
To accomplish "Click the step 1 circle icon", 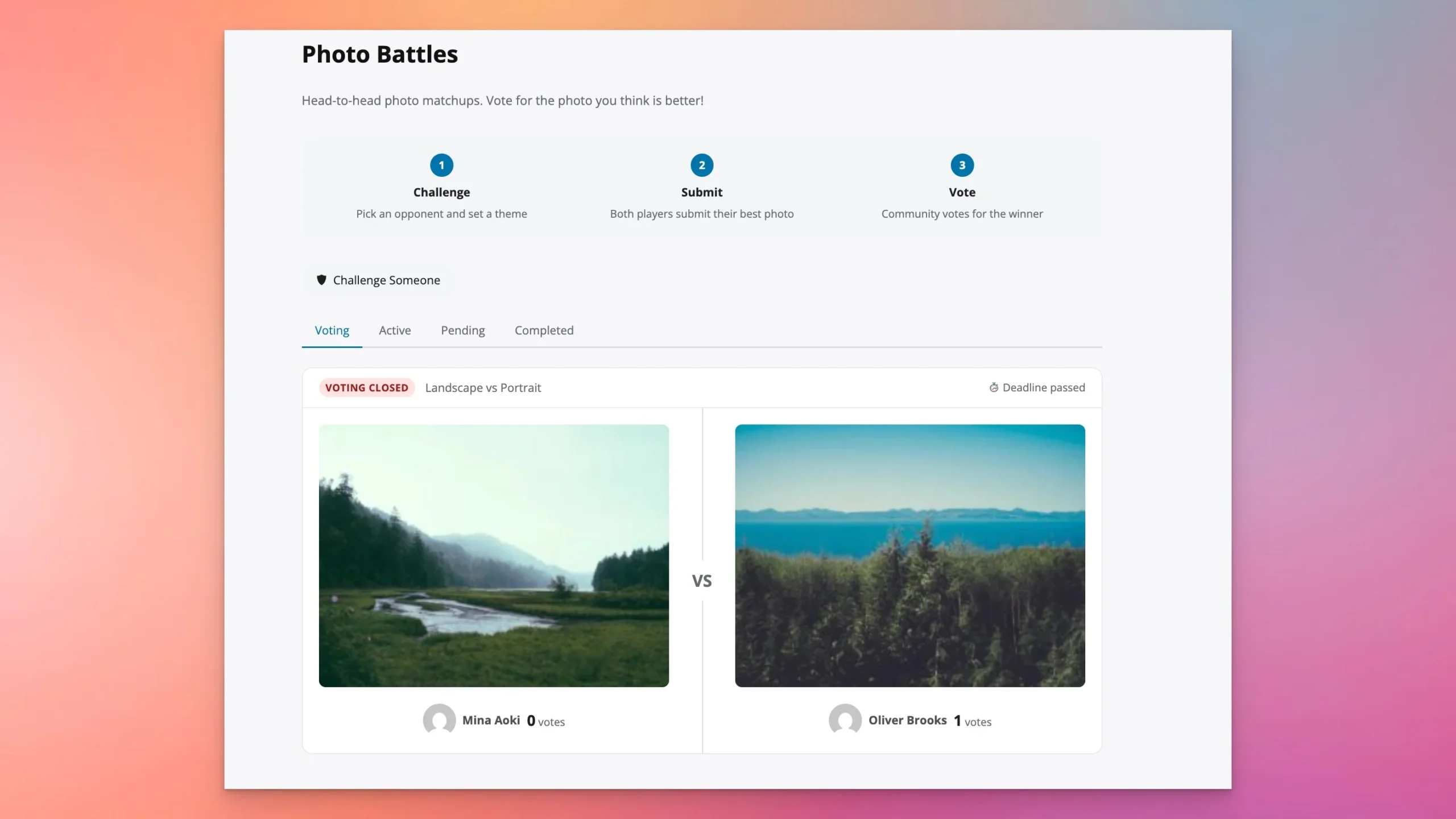I will click(x=441, y=166).
